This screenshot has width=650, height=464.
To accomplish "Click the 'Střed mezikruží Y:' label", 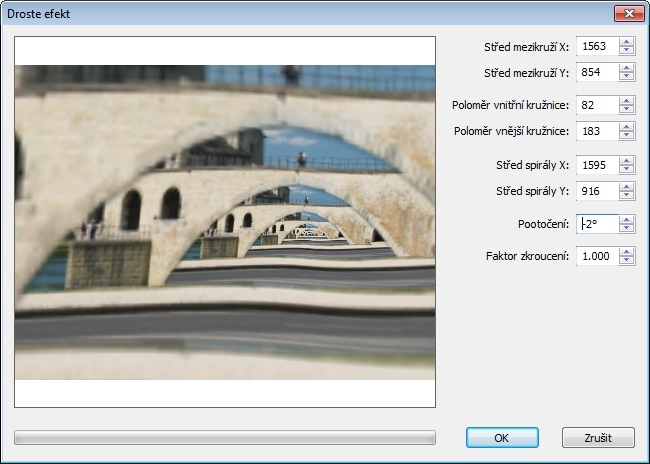I will pyautogui.click(x=526, y=73).
